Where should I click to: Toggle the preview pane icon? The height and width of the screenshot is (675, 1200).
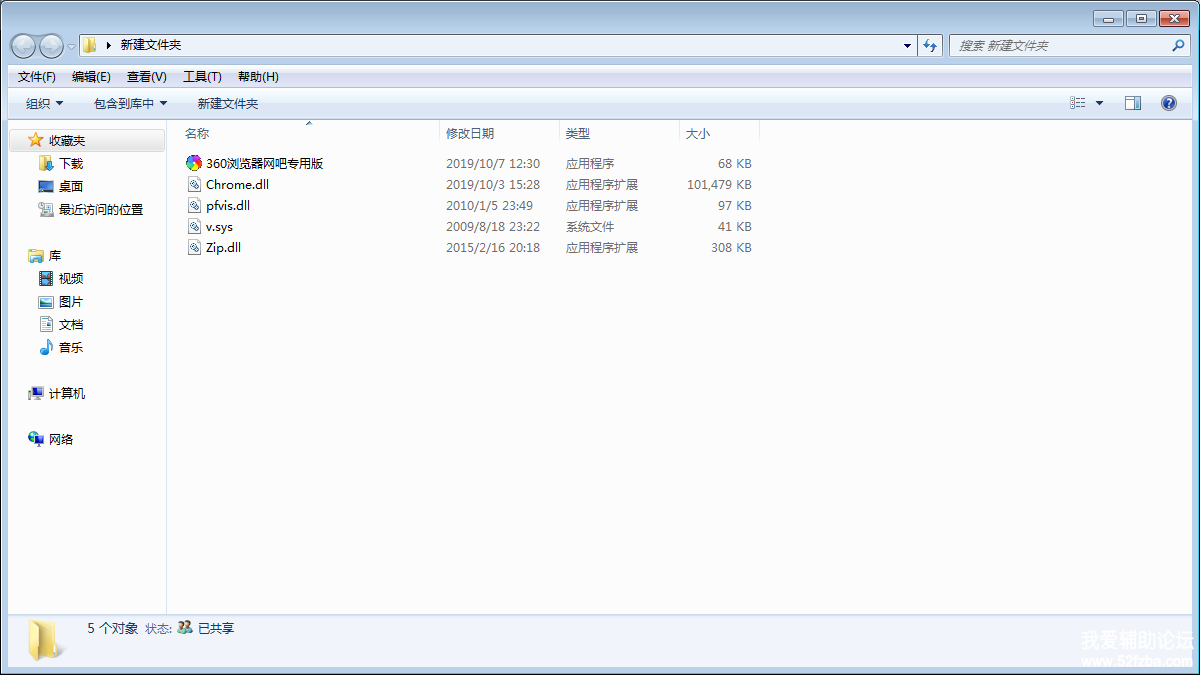1132,103
